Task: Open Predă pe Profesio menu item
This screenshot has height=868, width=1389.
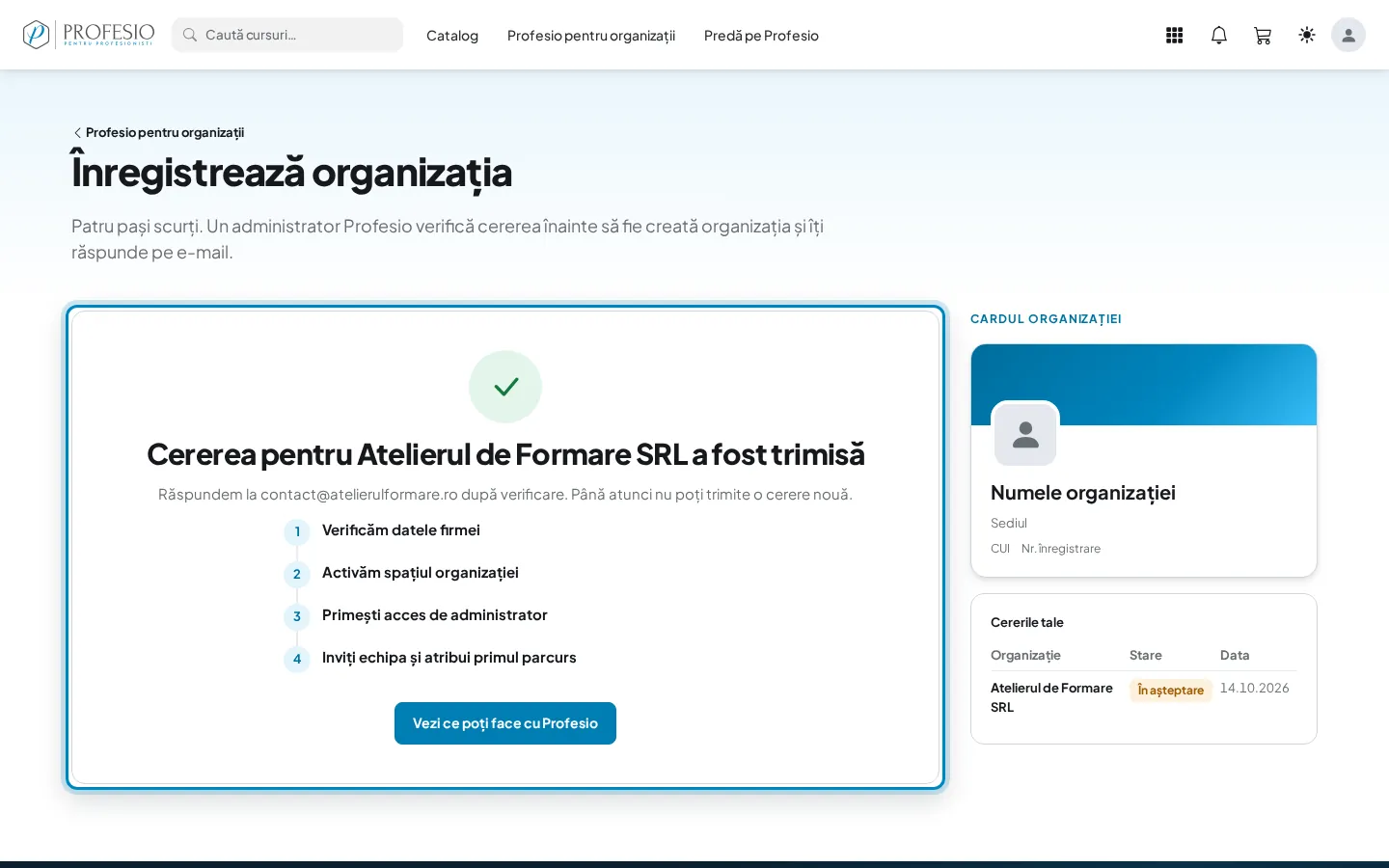Action: point(761,36)
